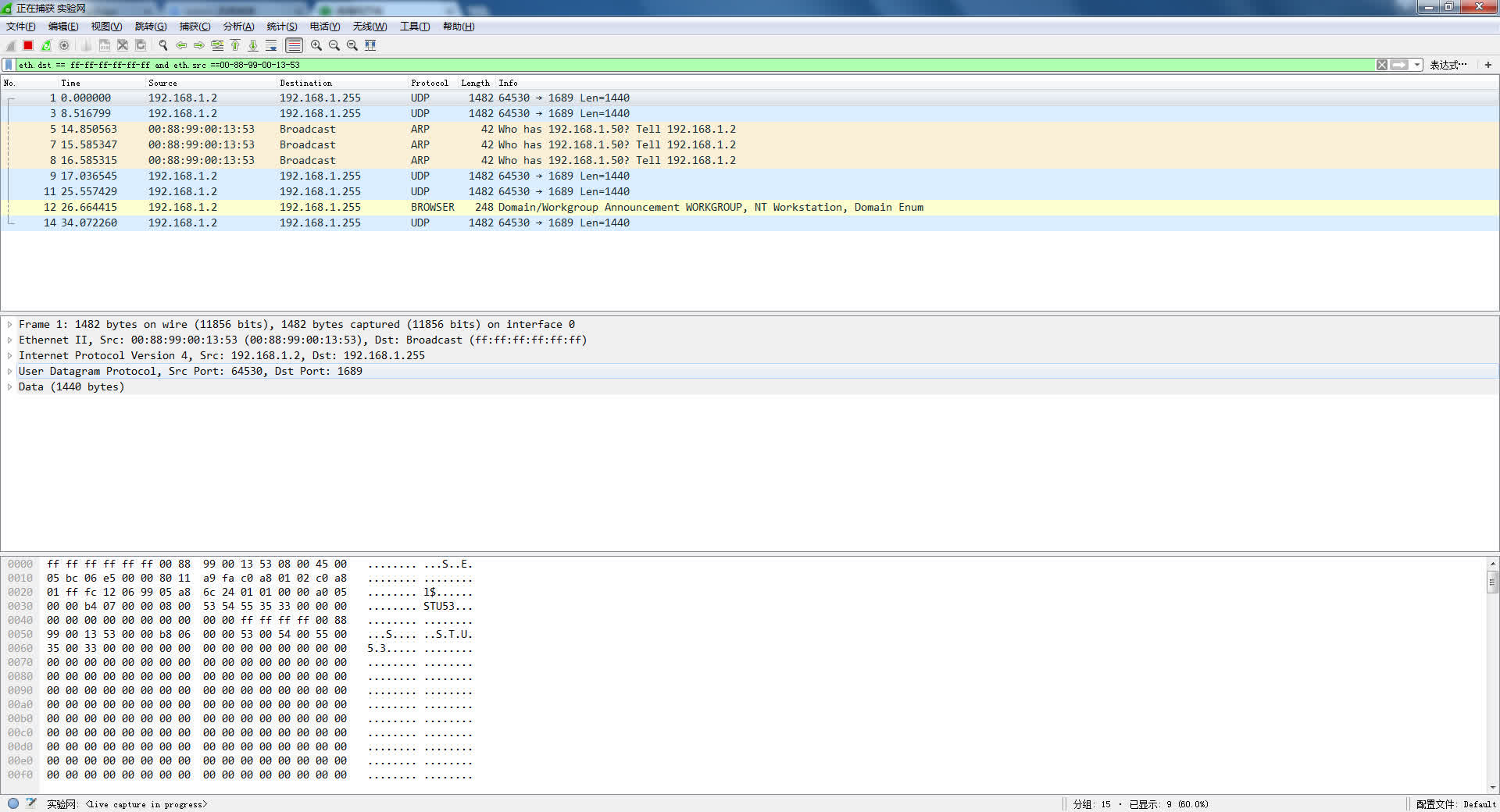Viewport: 1500px width, 812px height.
Task: Open the 捕获(C) menu
Action: click(195, 27)
